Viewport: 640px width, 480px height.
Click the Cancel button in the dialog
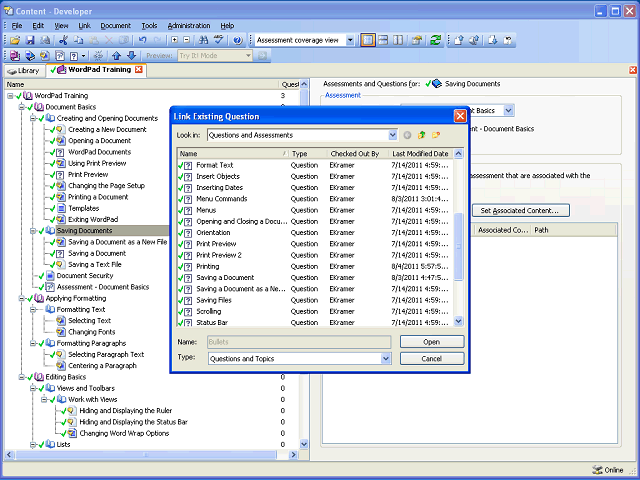point(432,358)
